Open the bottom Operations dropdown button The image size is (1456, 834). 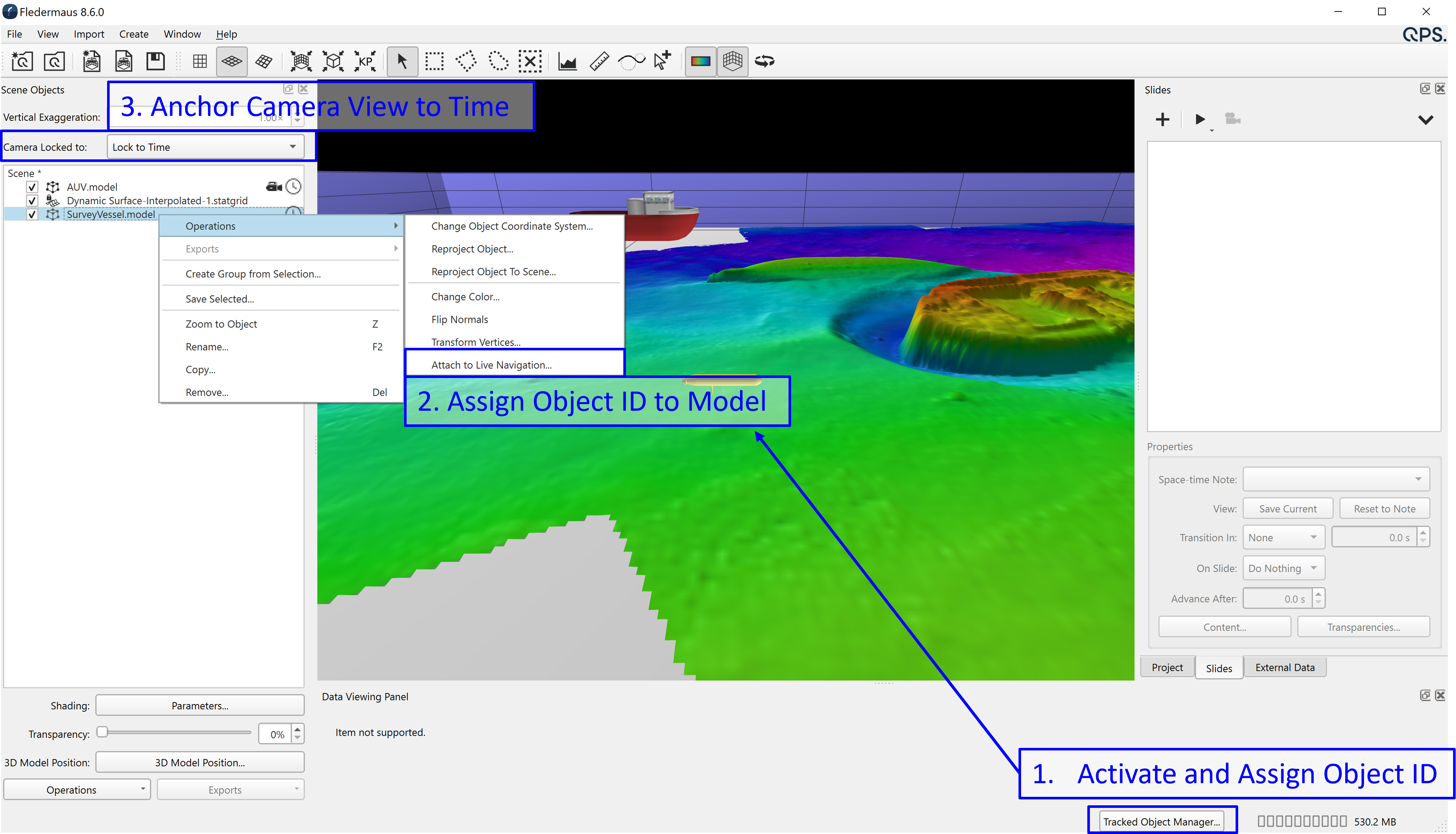(x=77, y=790)
